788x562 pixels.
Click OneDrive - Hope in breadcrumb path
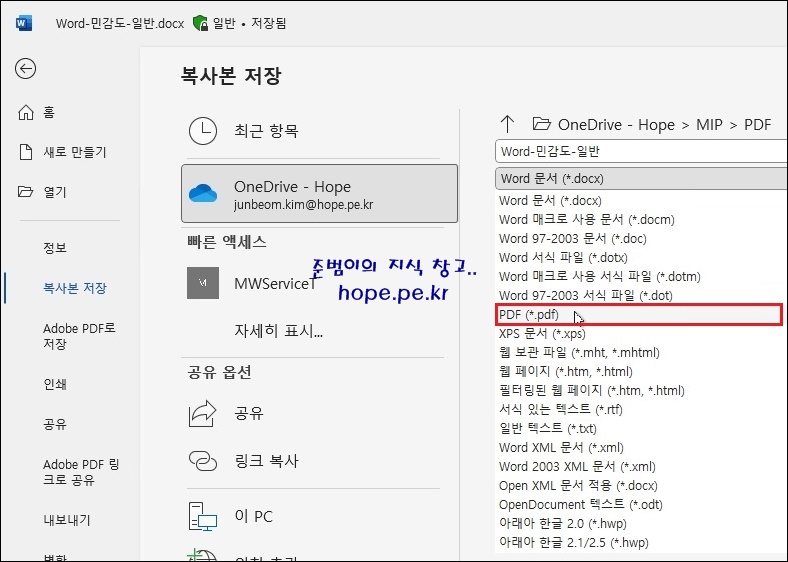pos(616,125)
